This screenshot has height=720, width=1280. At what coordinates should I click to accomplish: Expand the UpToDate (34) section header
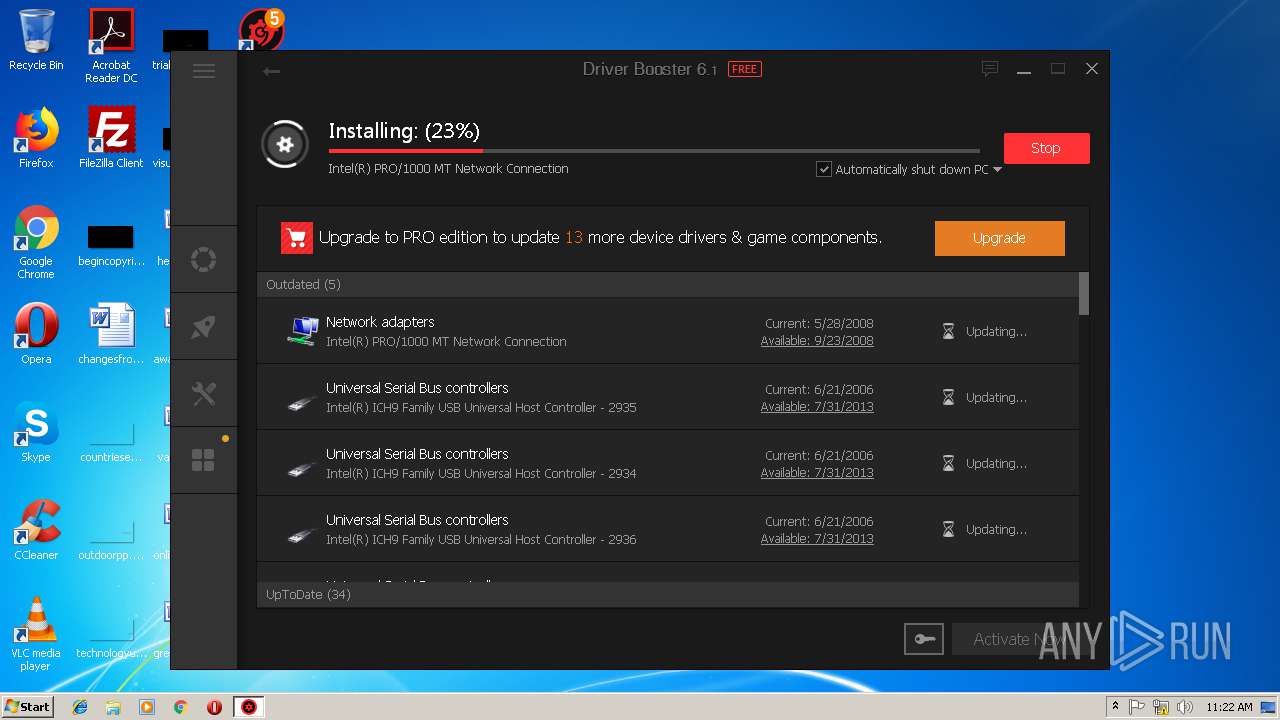pos(668,594)
